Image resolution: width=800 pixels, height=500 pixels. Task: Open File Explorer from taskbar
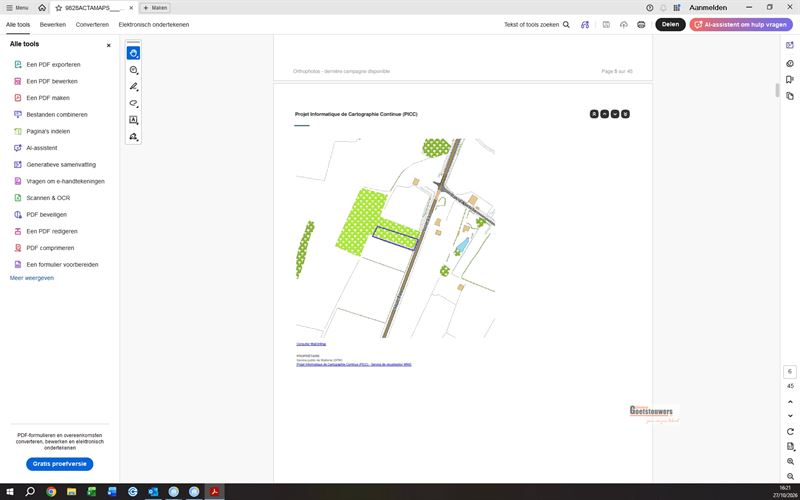[71, 492]
